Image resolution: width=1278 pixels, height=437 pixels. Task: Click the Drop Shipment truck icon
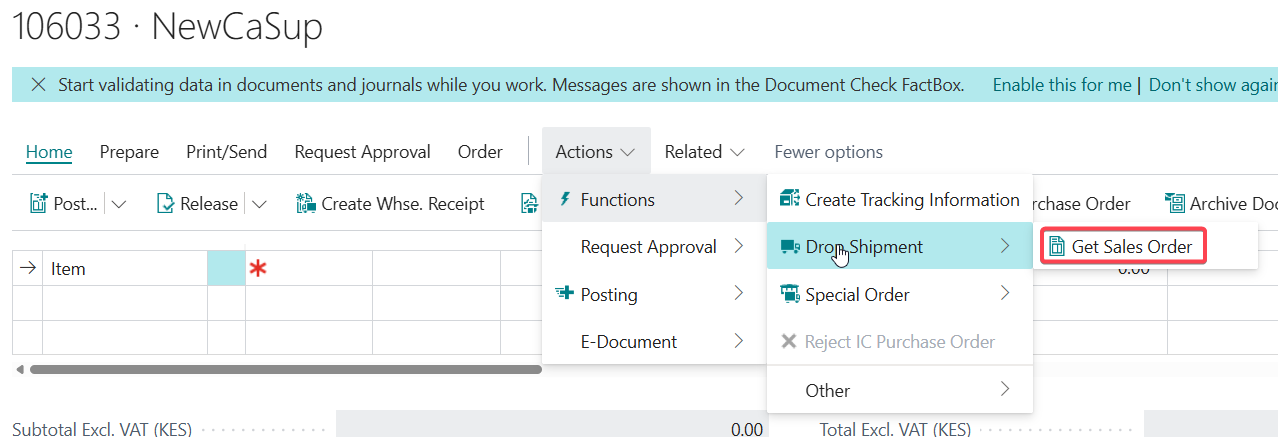[x=789, y=247]
